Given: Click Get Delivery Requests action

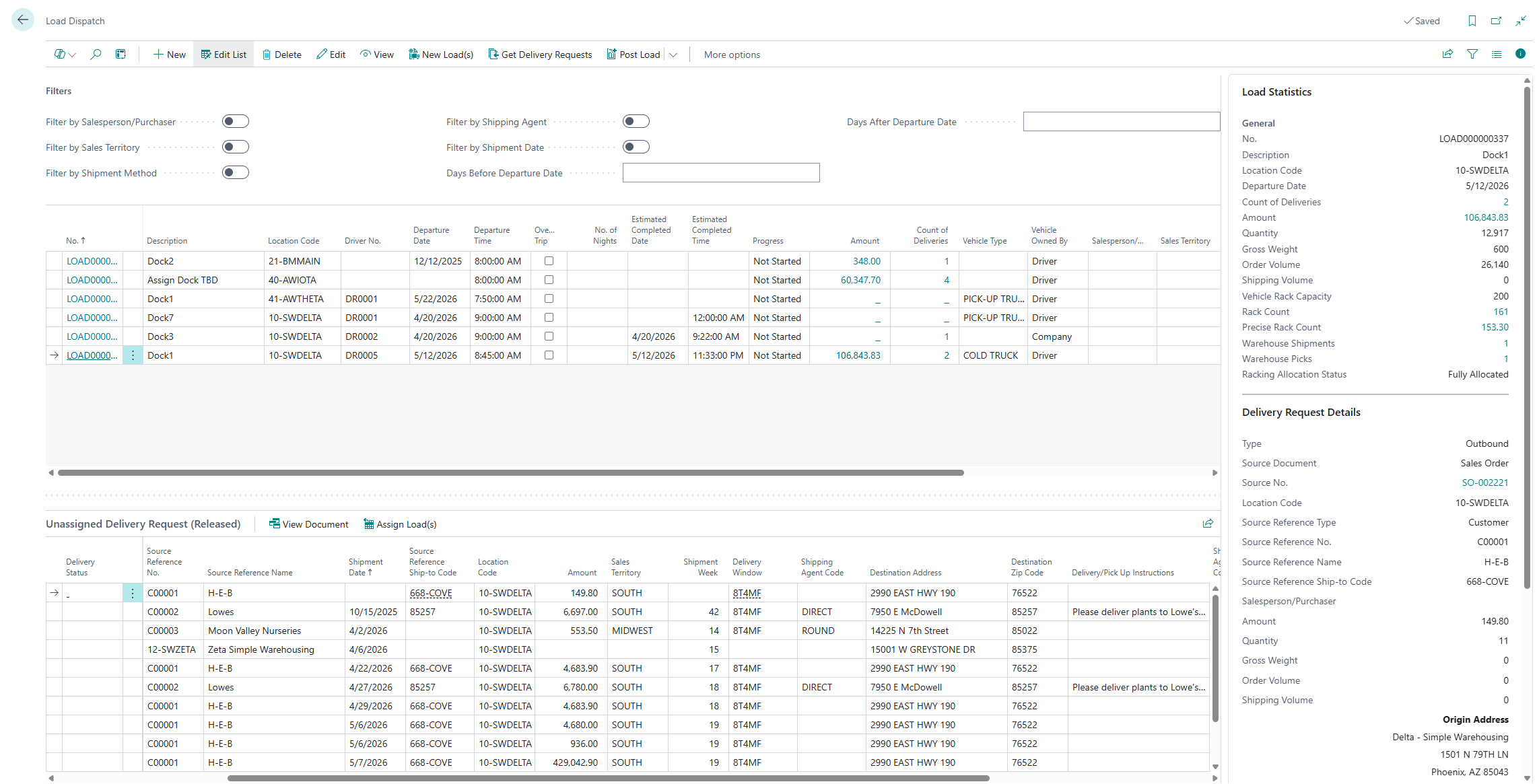Looking at the screenshot, I should [540, 55].
